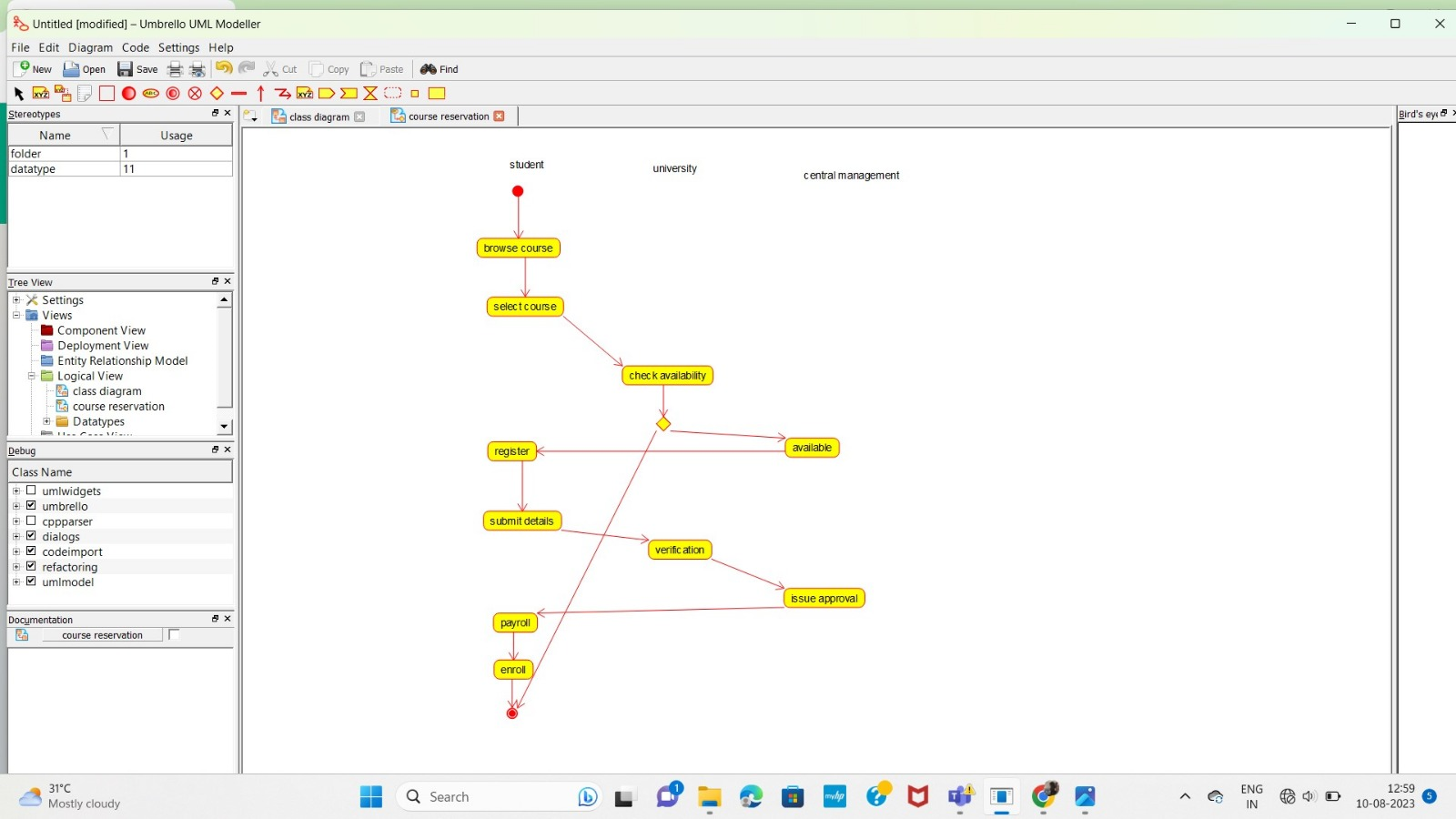The width and height of the screenshot is (1456, 819).
Task: Select the red Fork/Join bar tool
Action: pyautogui.click(x=239, y=94)
